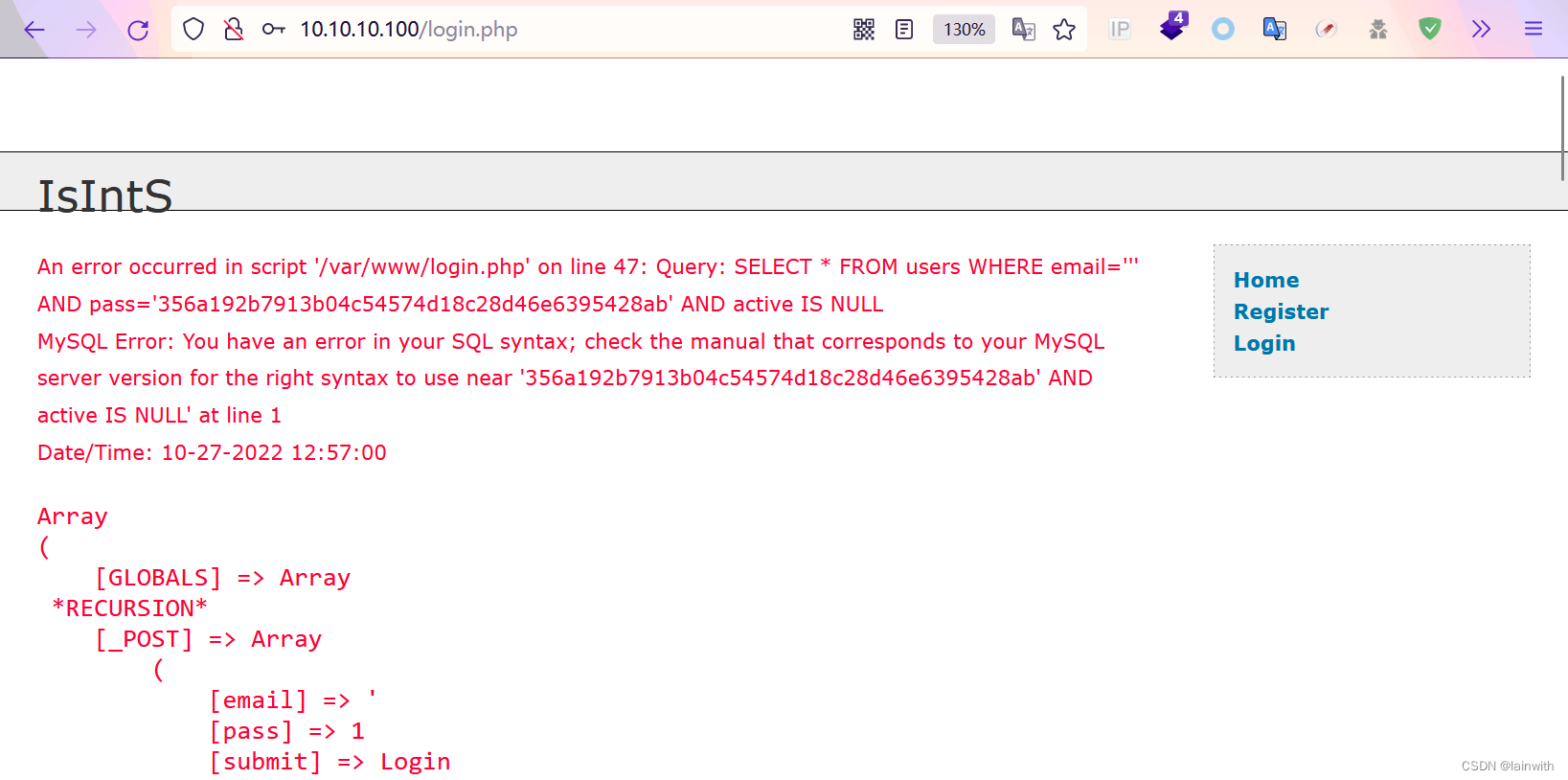Click the 'AND pass=' hash query line
This screenshot has width=1568, height=780.
460,304
